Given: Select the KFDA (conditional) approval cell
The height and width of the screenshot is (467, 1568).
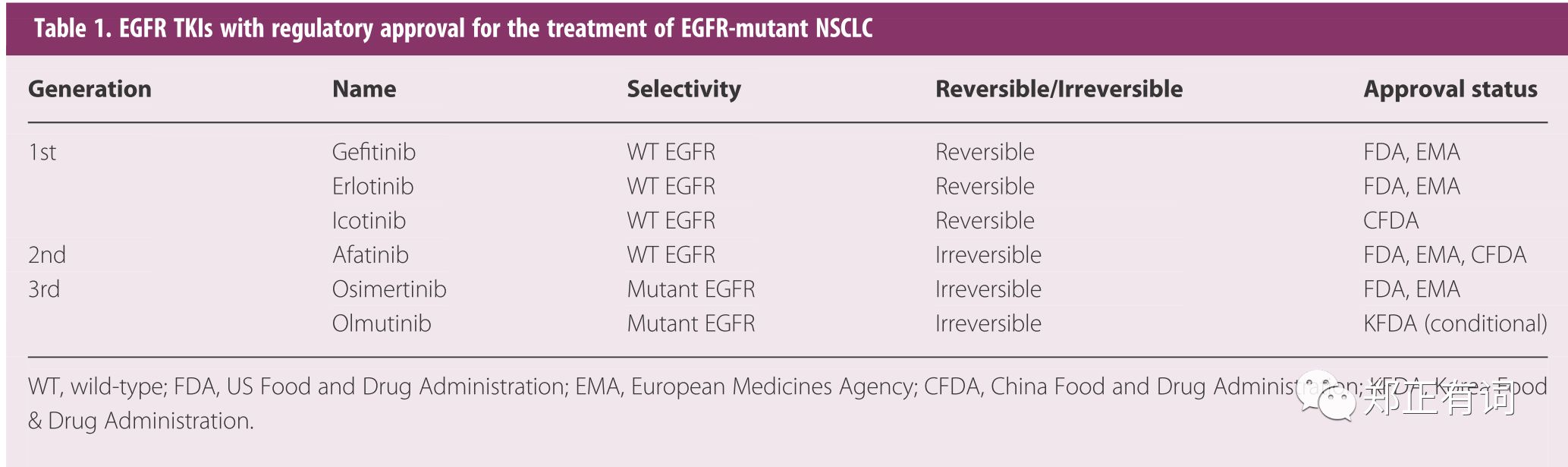Looking at the screenshot, I should [x=1454, y=323].
